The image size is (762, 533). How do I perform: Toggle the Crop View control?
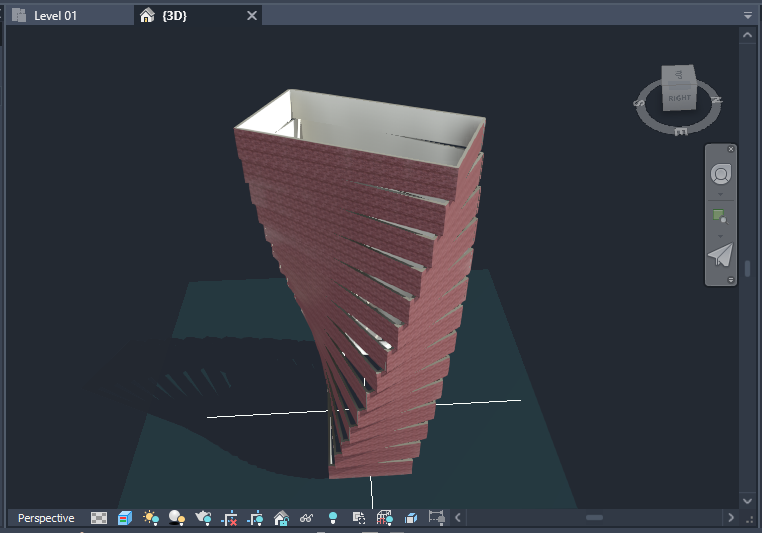tap(229, 518)
